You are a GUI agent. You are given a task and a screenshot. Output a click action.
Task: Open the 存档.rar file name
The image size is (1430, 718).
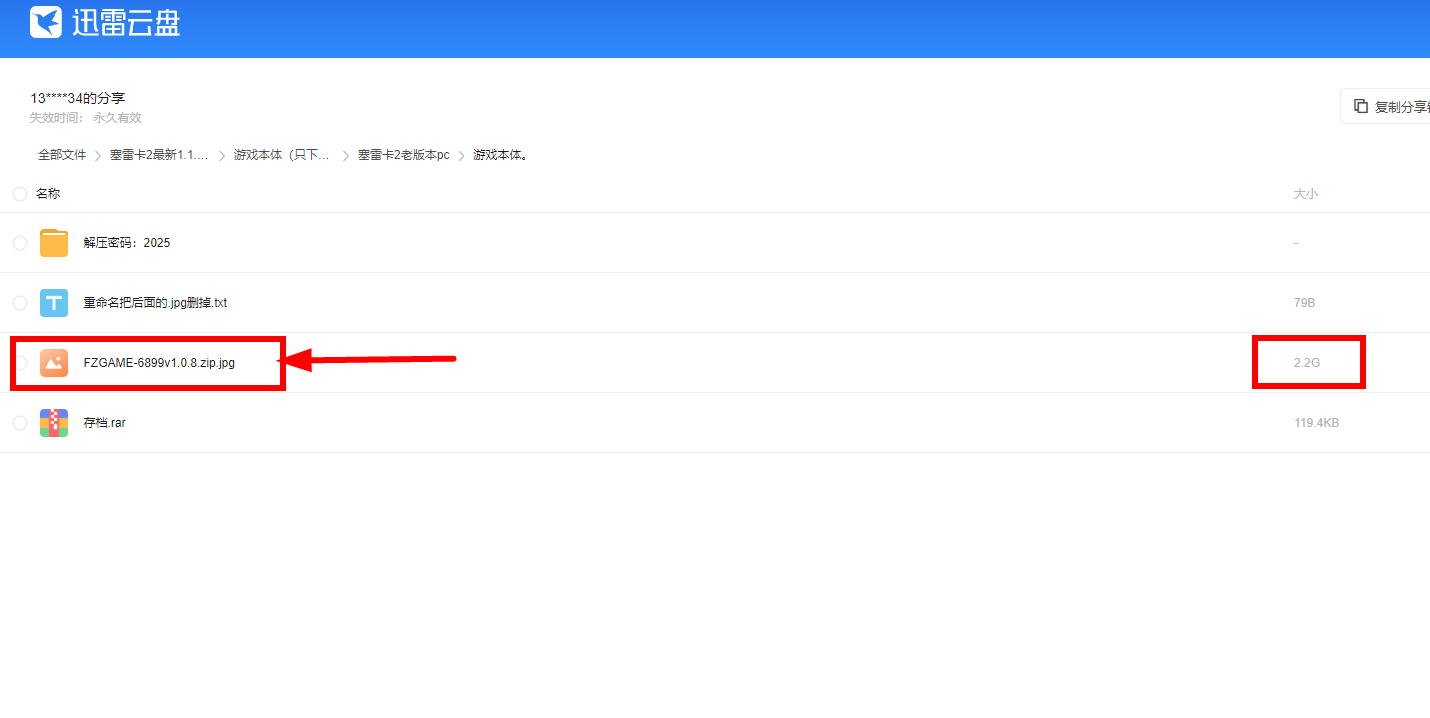coord(105,423)
